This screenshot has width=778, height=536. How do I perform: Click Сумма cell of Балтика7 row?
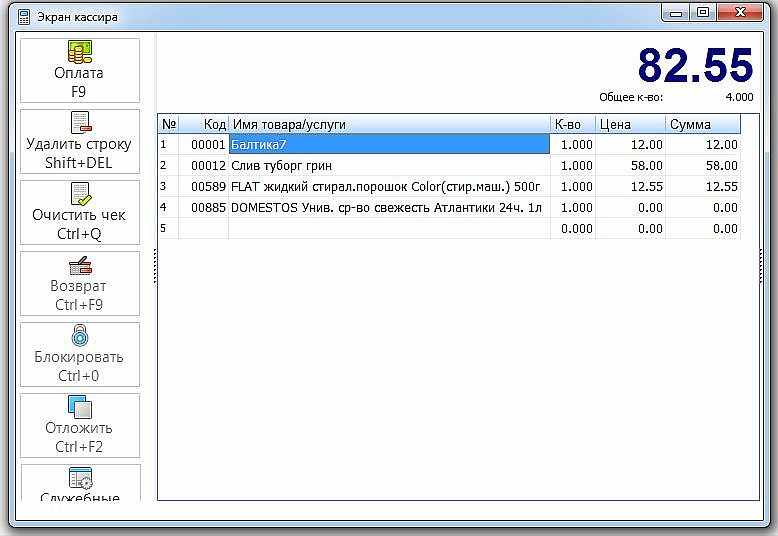[703, 145]
